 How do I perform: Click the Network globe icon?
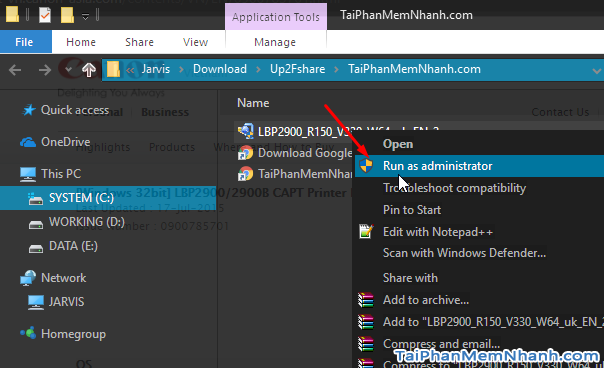click(28, 278)
